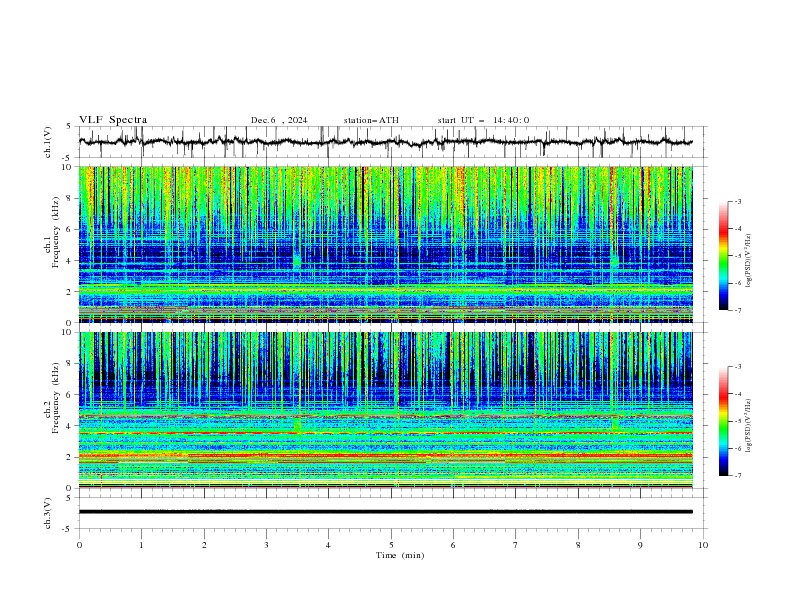Click the "Time (min)" x-axis label
Viewport: 792px width, 612px height.
coord(400,555)
